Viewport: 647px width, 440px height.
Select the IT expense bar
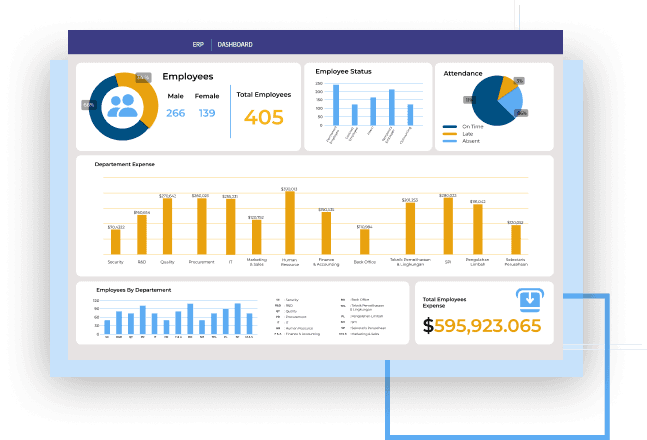click(x=231, y=227)
